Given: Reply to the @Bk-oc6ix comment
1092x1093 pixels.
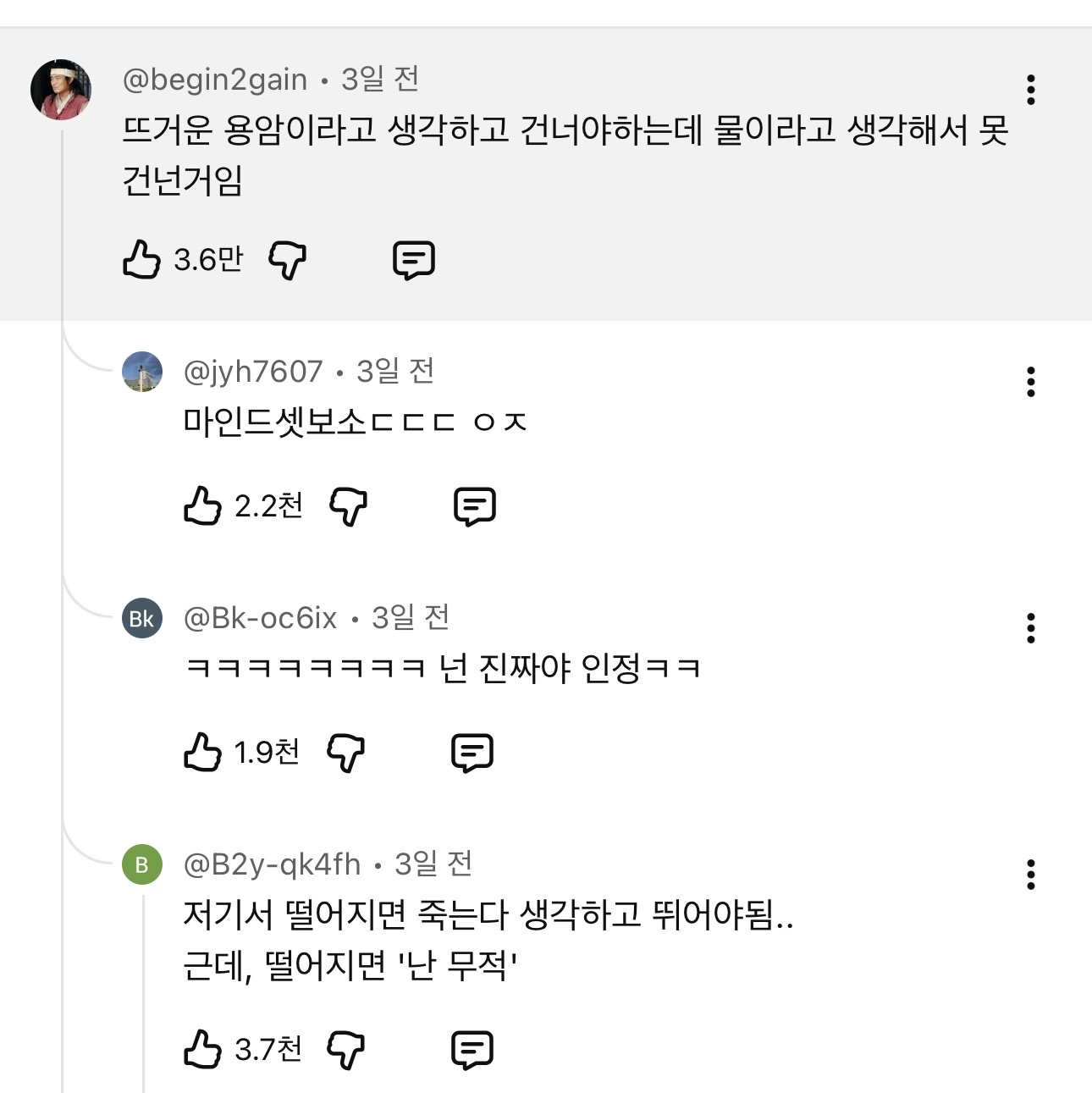Looking at the screenshot, I should [472, 753].
